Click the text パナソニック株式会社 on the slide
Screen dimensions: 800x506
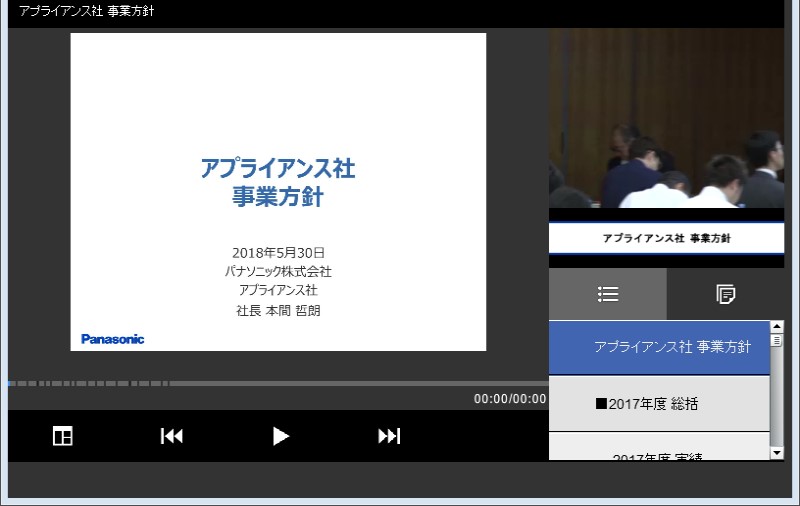tap(278, 271)
